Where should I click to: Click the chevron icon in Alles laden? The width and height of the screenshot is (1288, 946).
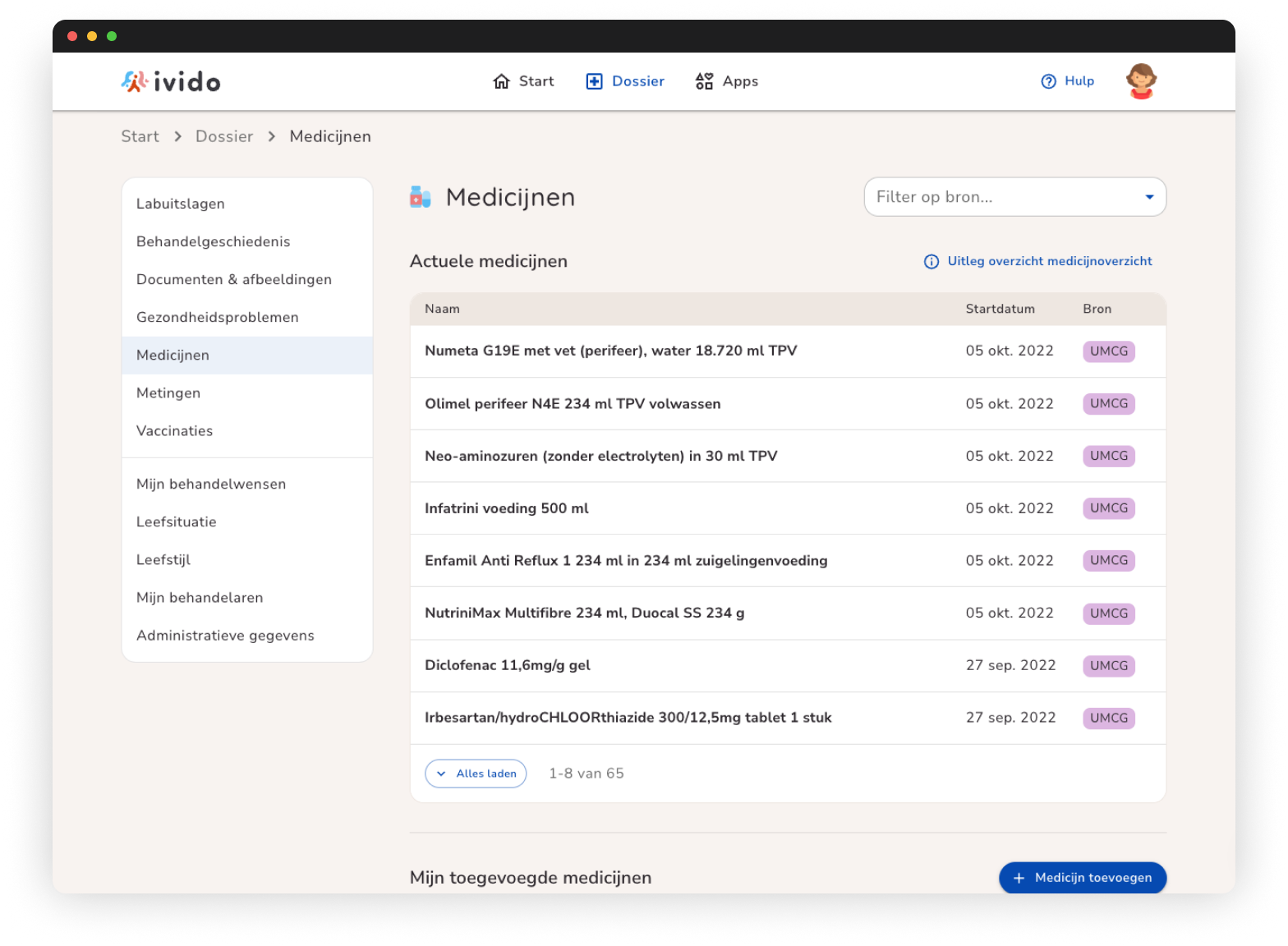[441, 774]
